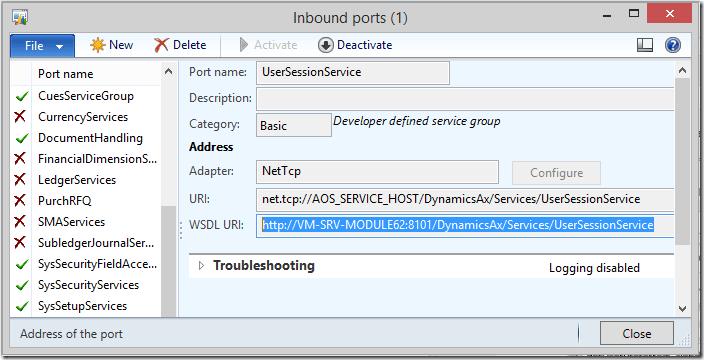
Task: Click the Configure button
Action: click(x=556, y=173)
